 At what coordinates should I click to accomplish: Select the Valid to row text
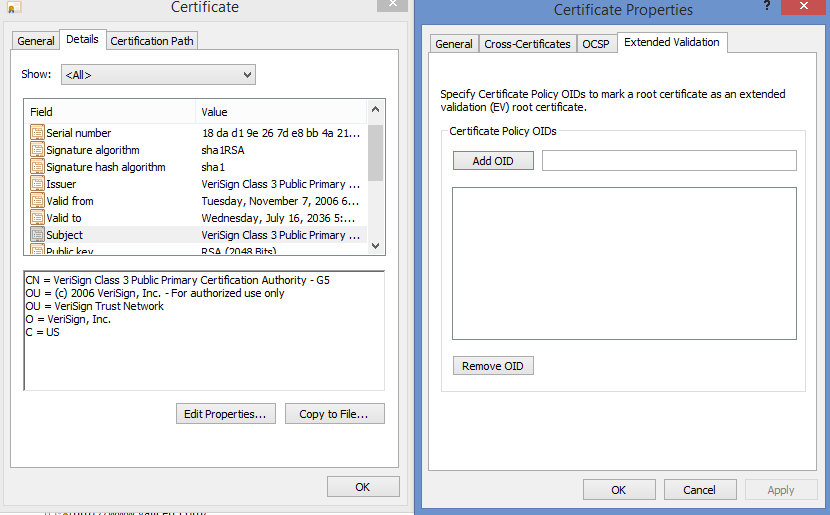point(64,218)
